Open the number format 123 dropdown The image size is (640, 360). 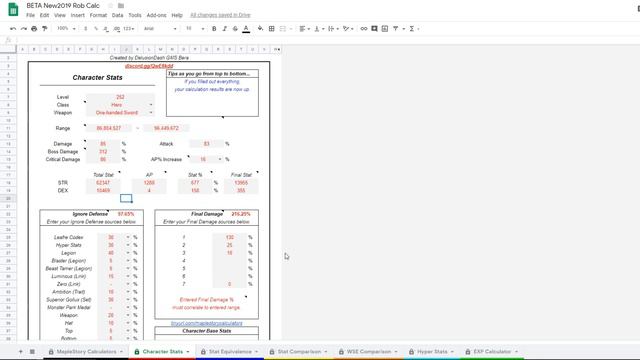pyautogui.click(x=129, y=29)
